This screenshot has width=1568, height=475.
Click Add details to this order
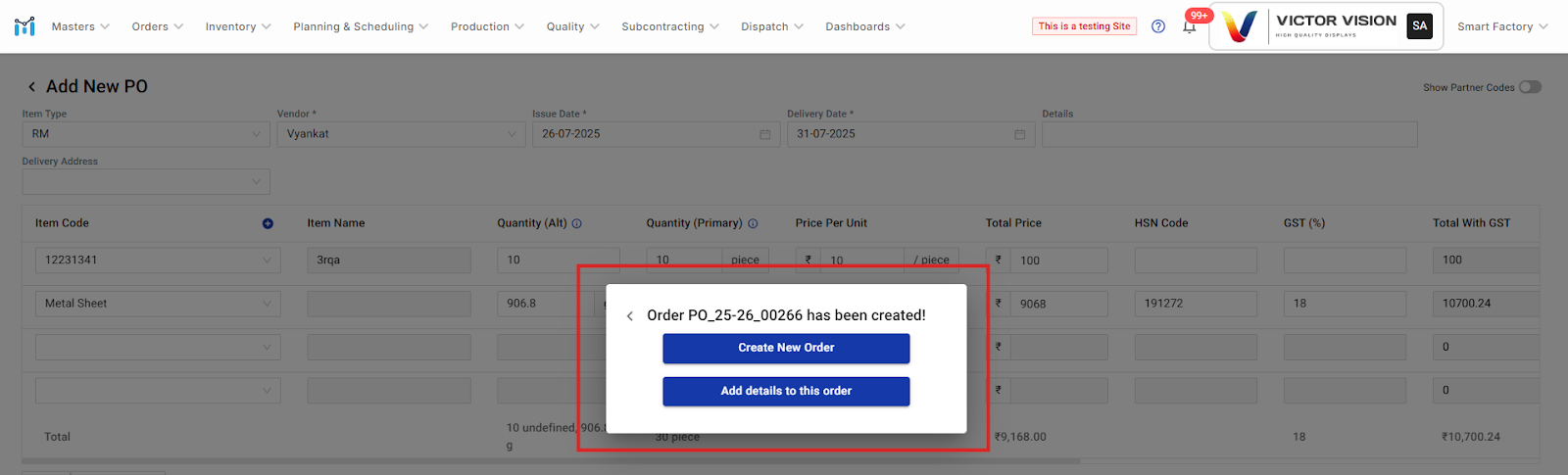786,391
